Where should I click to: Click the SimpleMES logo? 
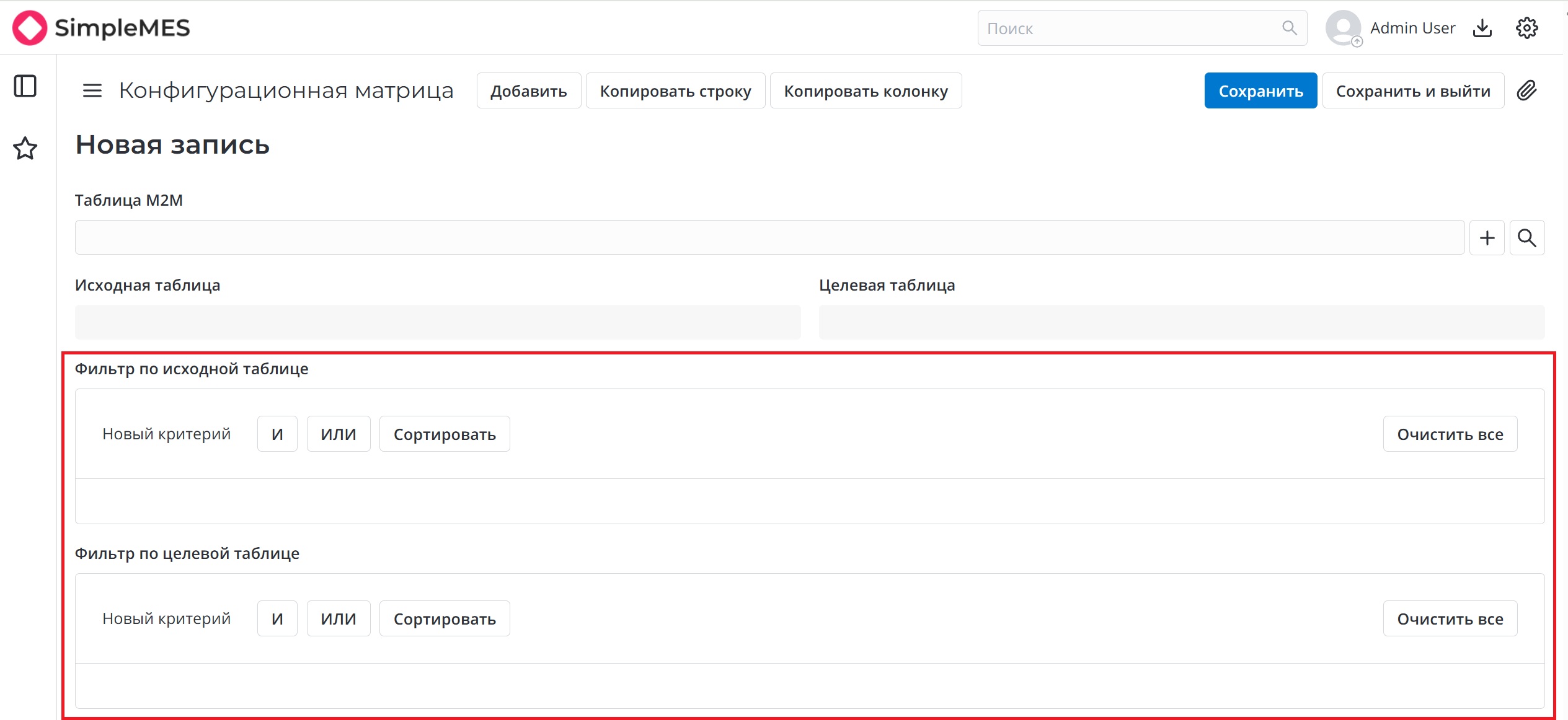pyautogui.click(x=101, y=28)
